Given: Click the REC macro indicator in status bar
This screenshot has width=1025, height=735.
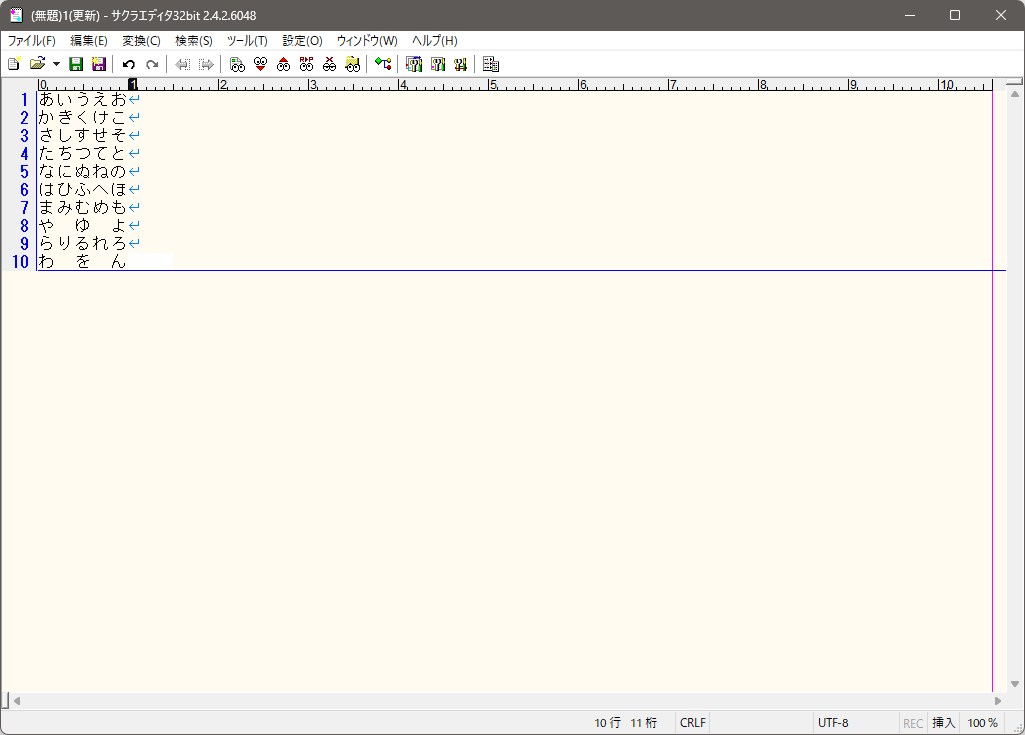Looking at the screenshot, I should tap(913, 723).
